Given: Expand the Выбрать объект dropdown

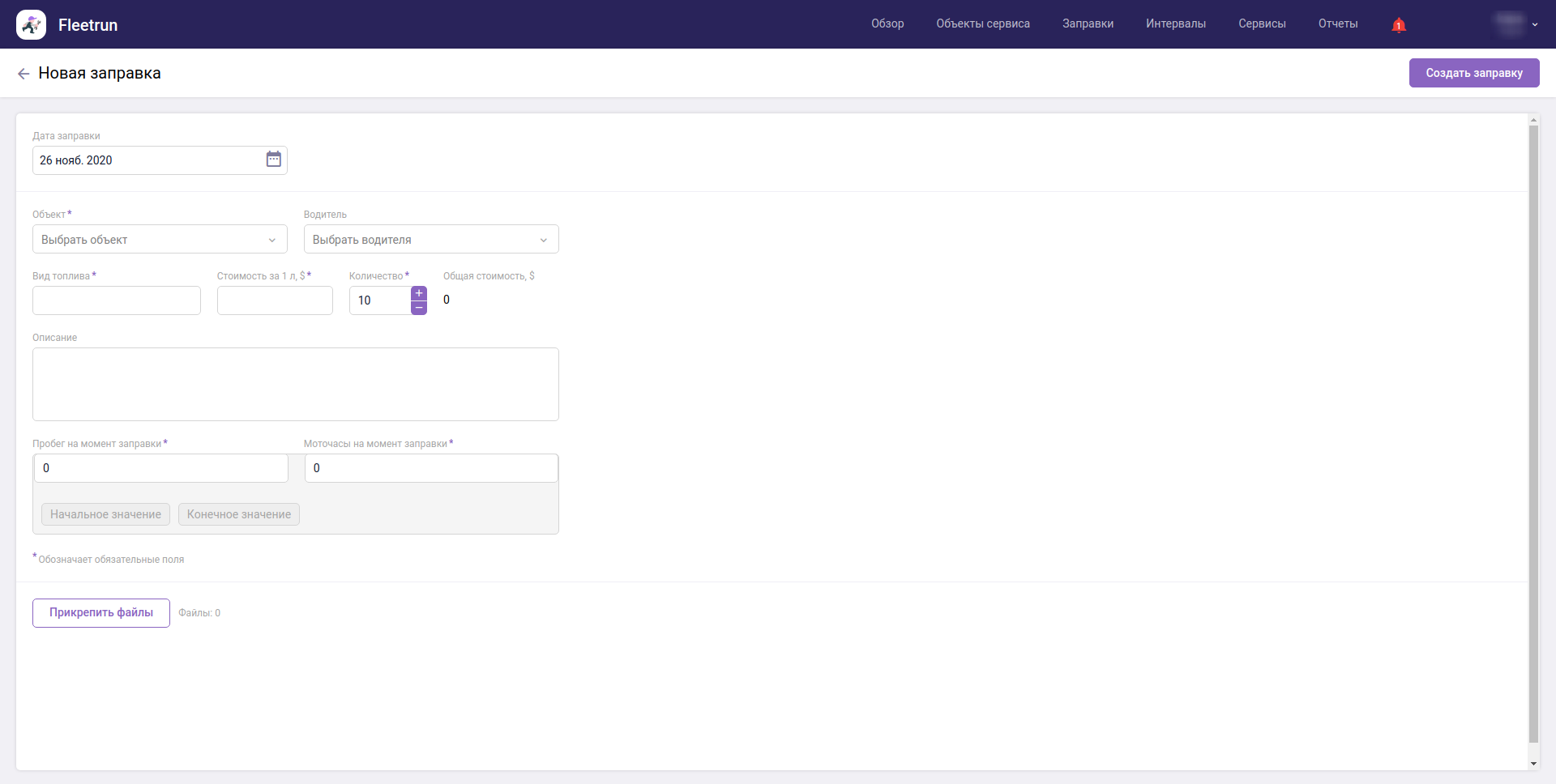Looking at the screenshot, I should (x=160, y=240).
